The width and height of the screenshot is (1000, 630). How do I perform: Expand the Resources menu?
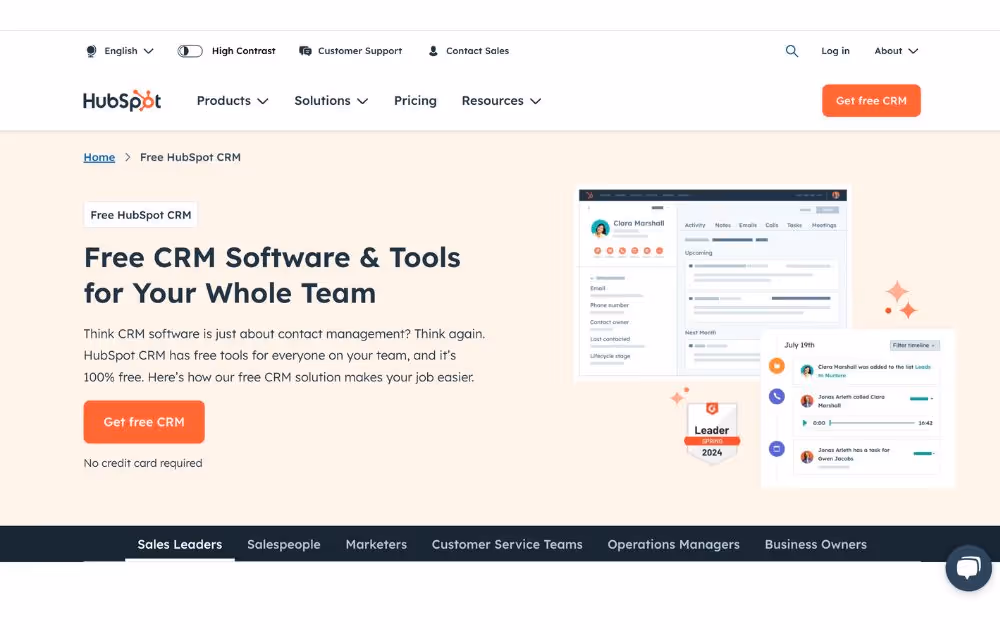(501, 101)
